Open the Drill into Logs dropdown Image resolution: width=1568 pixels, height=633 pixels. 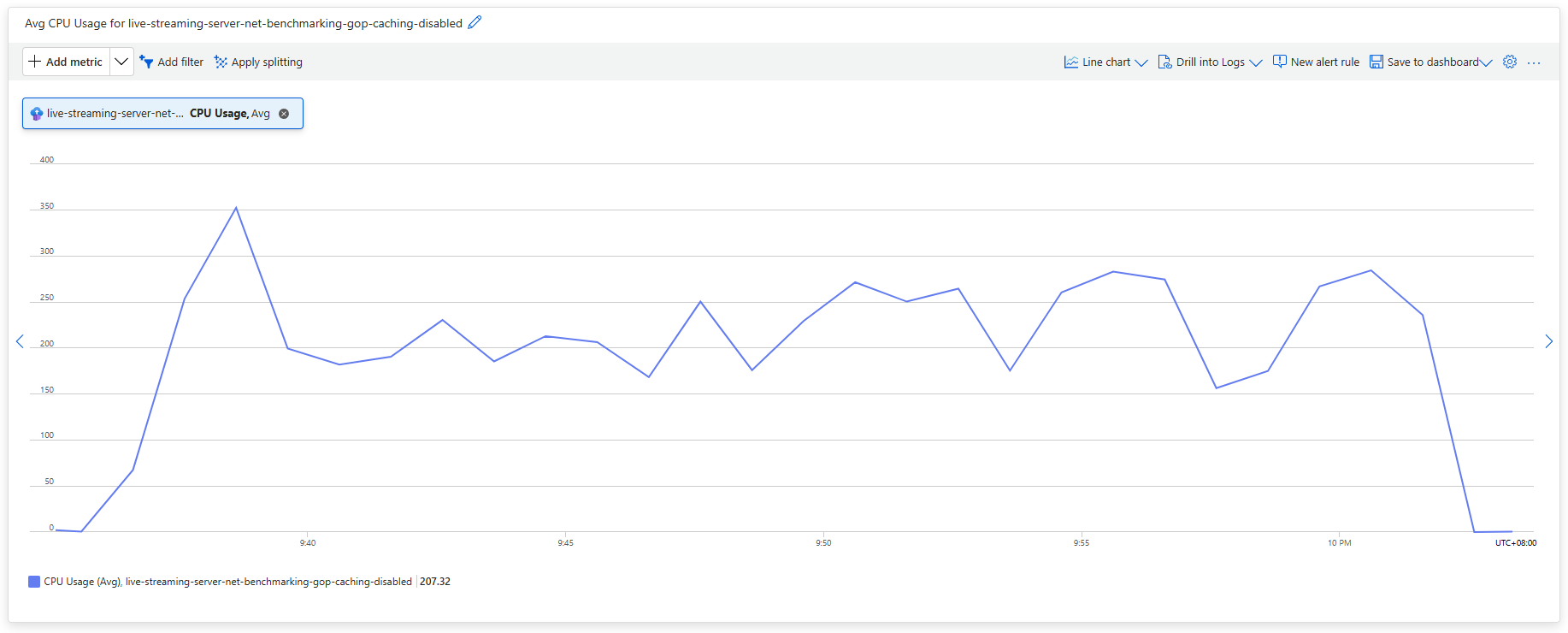tap(1210, 62)
